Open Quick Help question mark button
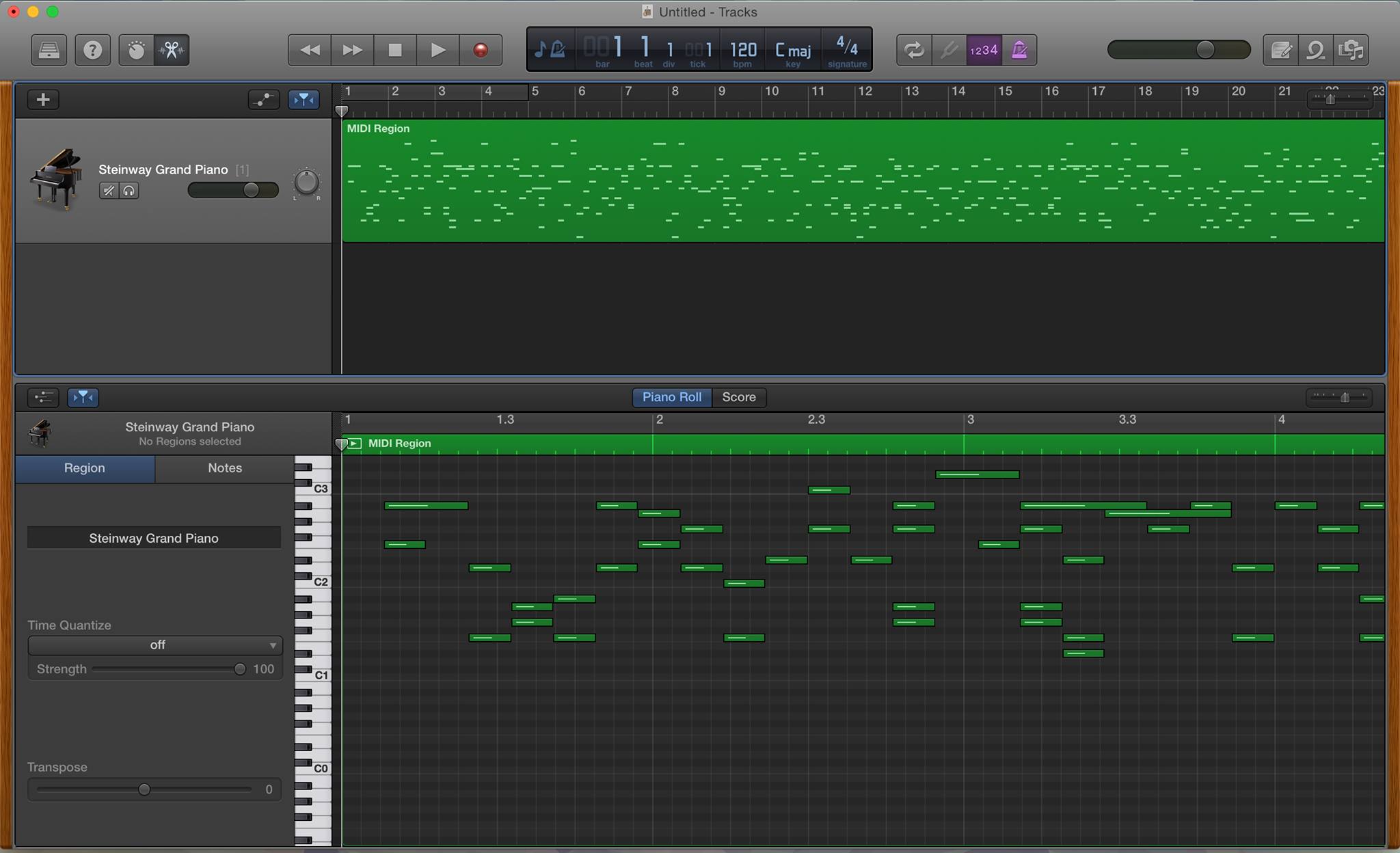 point(92,50)
